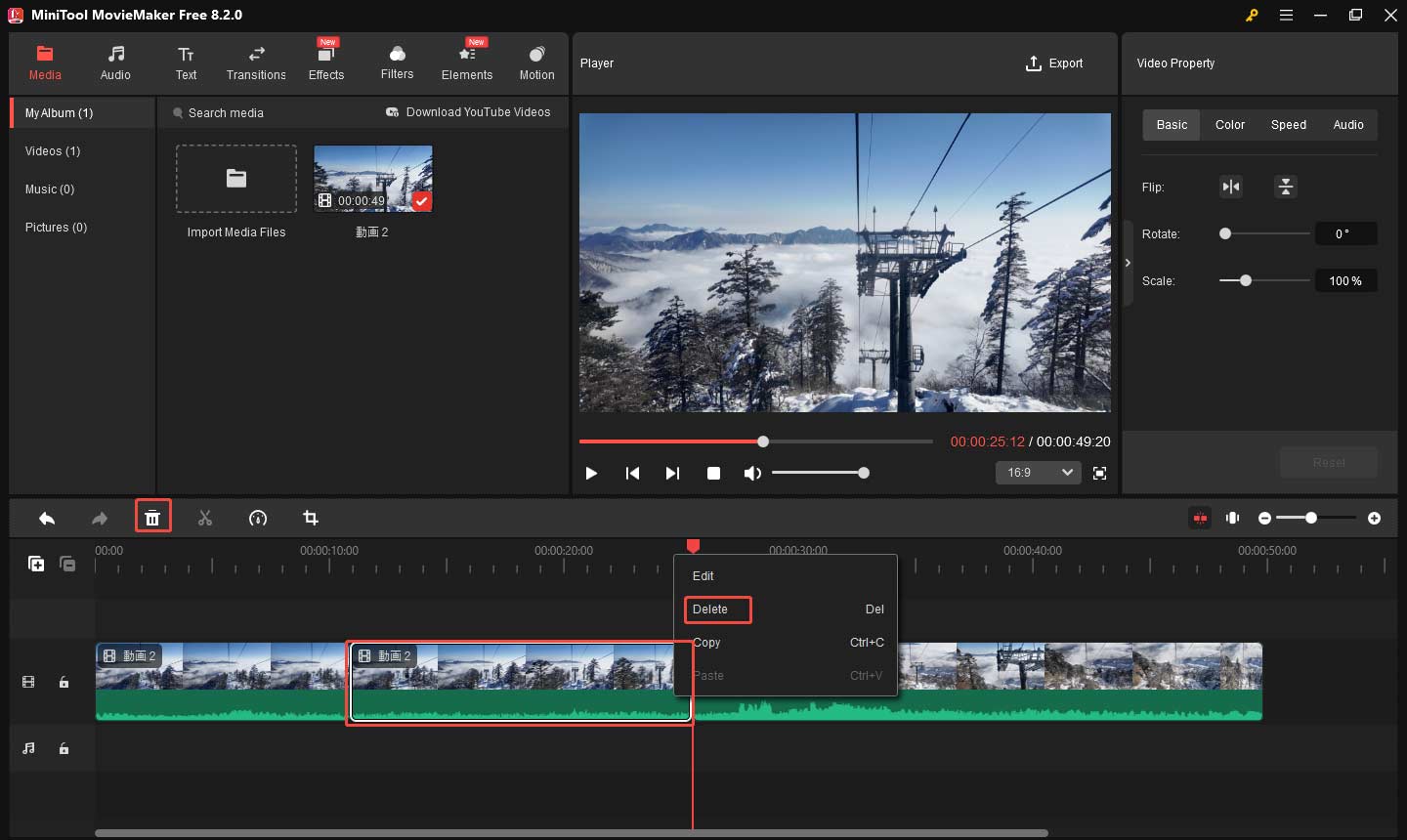Stop the playback
This screenshot has height=840, width=1407.
pos(713,473)
